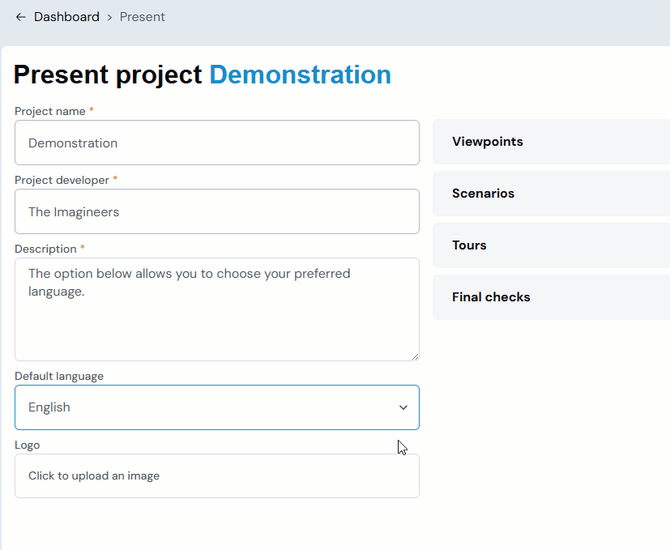The image size is (670, 550).
Task: Click the Description resize handle corner
Action: (415, 357)
